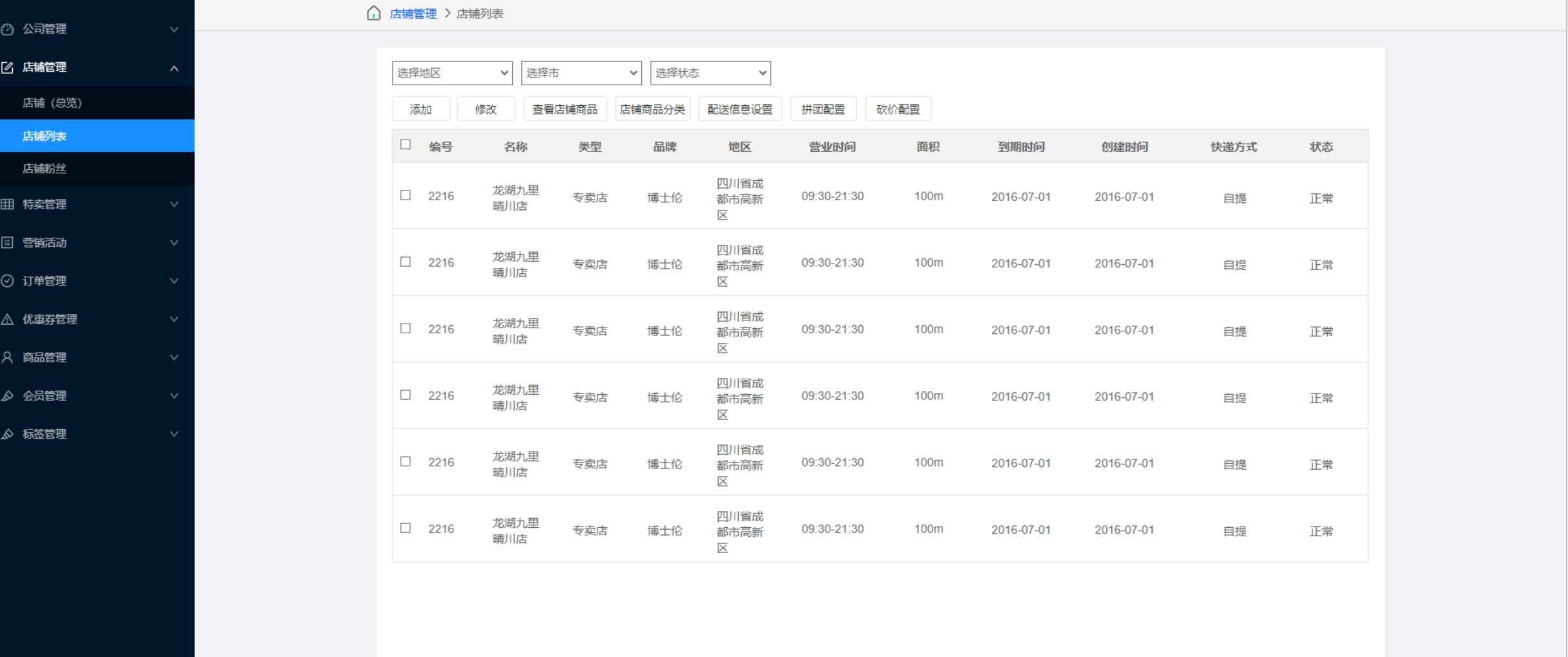Expand 订单管理 using its chevron
The width and height of the screenshot is (1568, 657).
(x=174, y=280)
